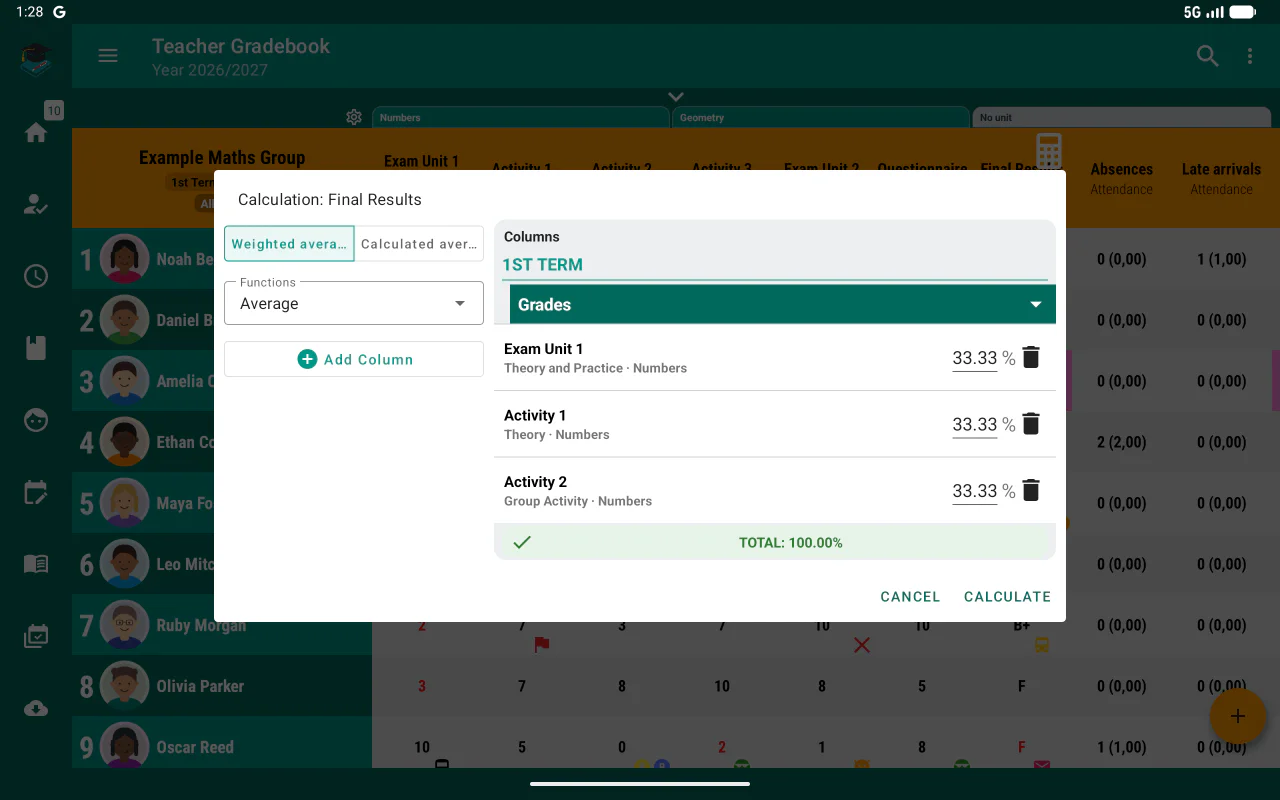The height and width of the screenshot is (800, 1280).
Task: Click Ethan's student avatar
Action: point(124,442)
